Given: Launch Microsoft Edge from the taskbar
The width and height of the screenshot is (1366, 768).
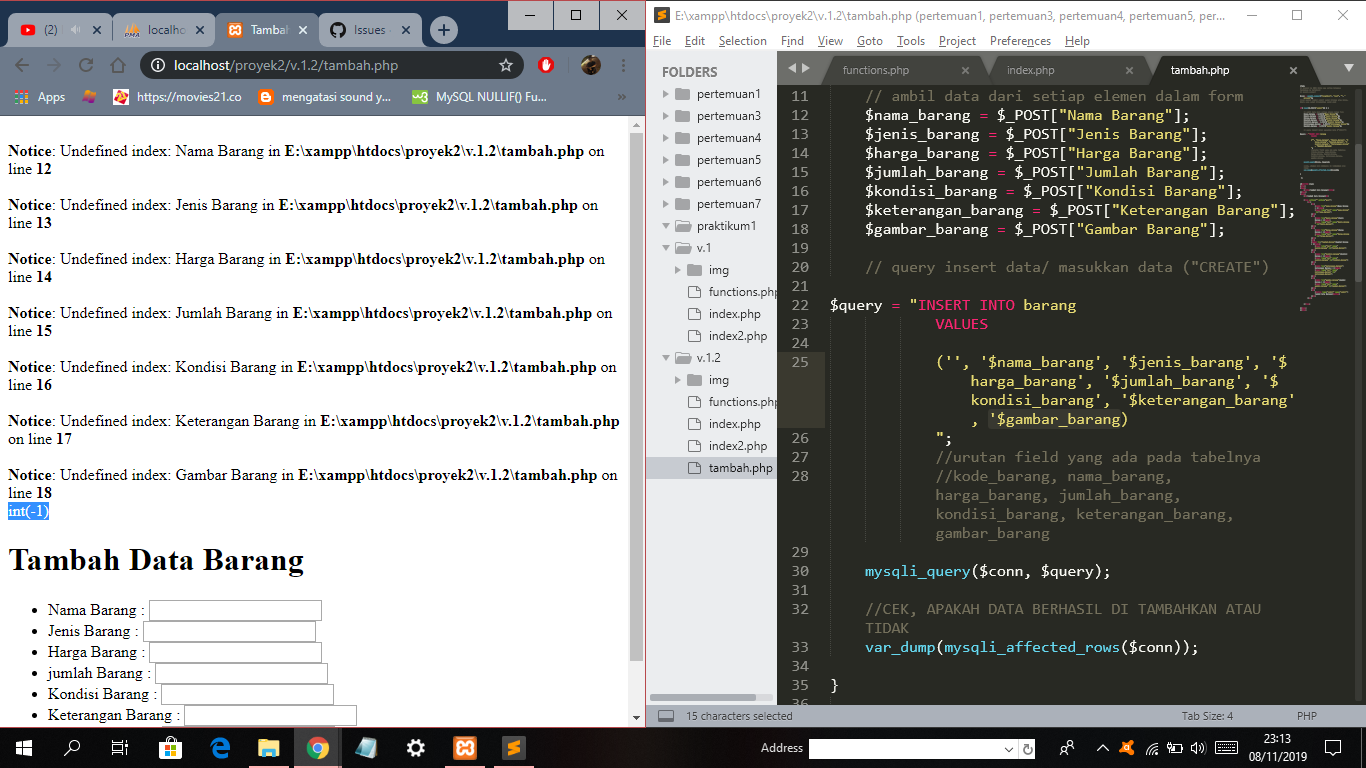Looking at the screenshot, I should [x=219, y=748].
